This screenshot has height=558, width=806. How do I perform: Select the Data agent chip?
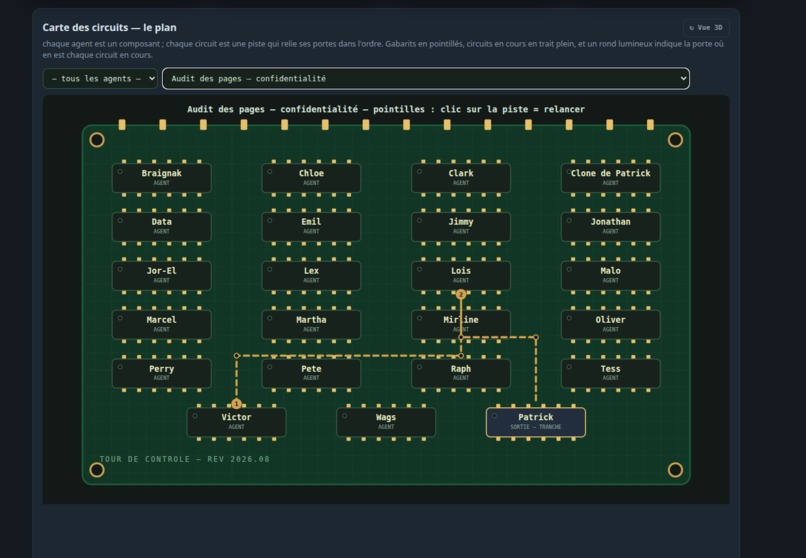[161, 227]
